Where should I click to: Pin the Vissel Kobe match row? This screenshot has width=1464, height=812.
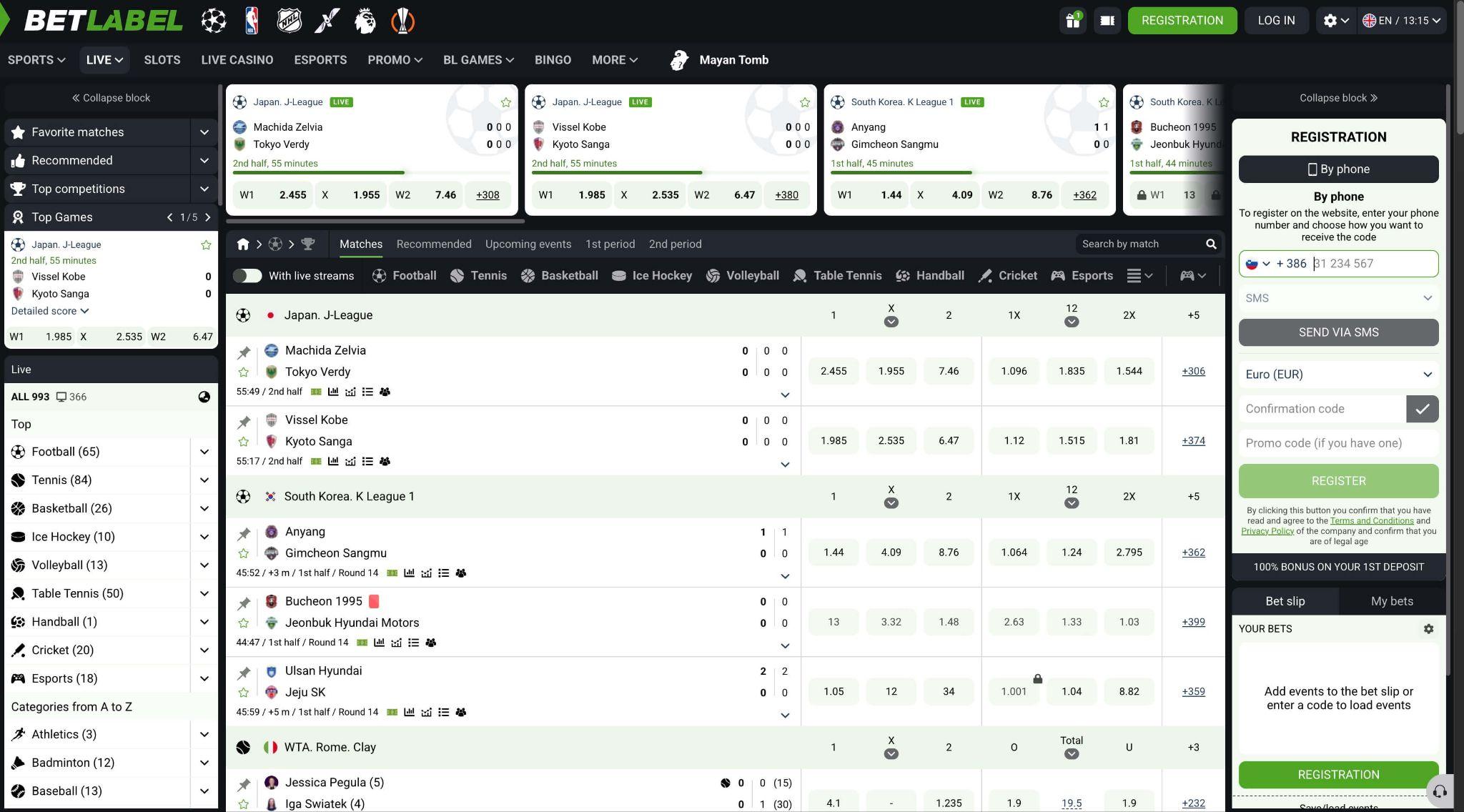point(244,422)
